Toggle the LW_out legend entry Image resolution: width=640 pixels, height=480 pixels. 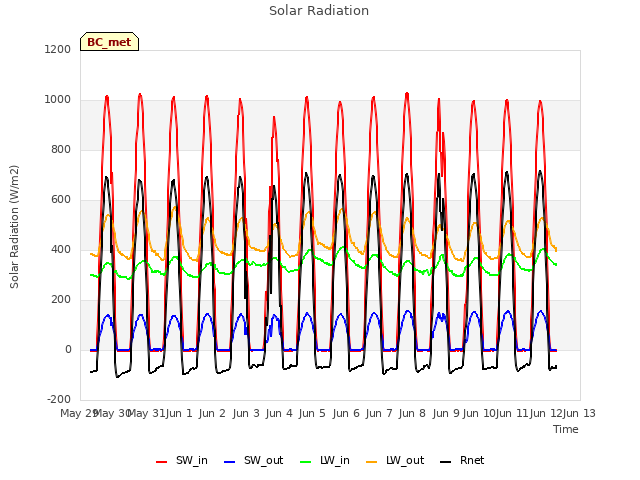point(395,461)
